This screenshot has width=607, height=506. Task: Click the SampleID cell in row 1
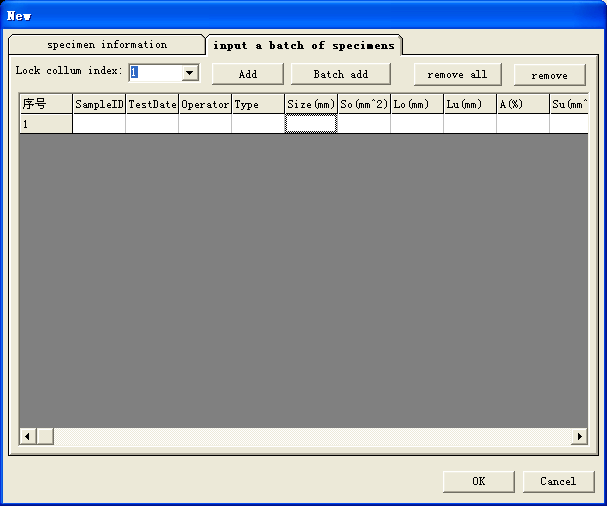pyautogui.click(x=99, y=124)
